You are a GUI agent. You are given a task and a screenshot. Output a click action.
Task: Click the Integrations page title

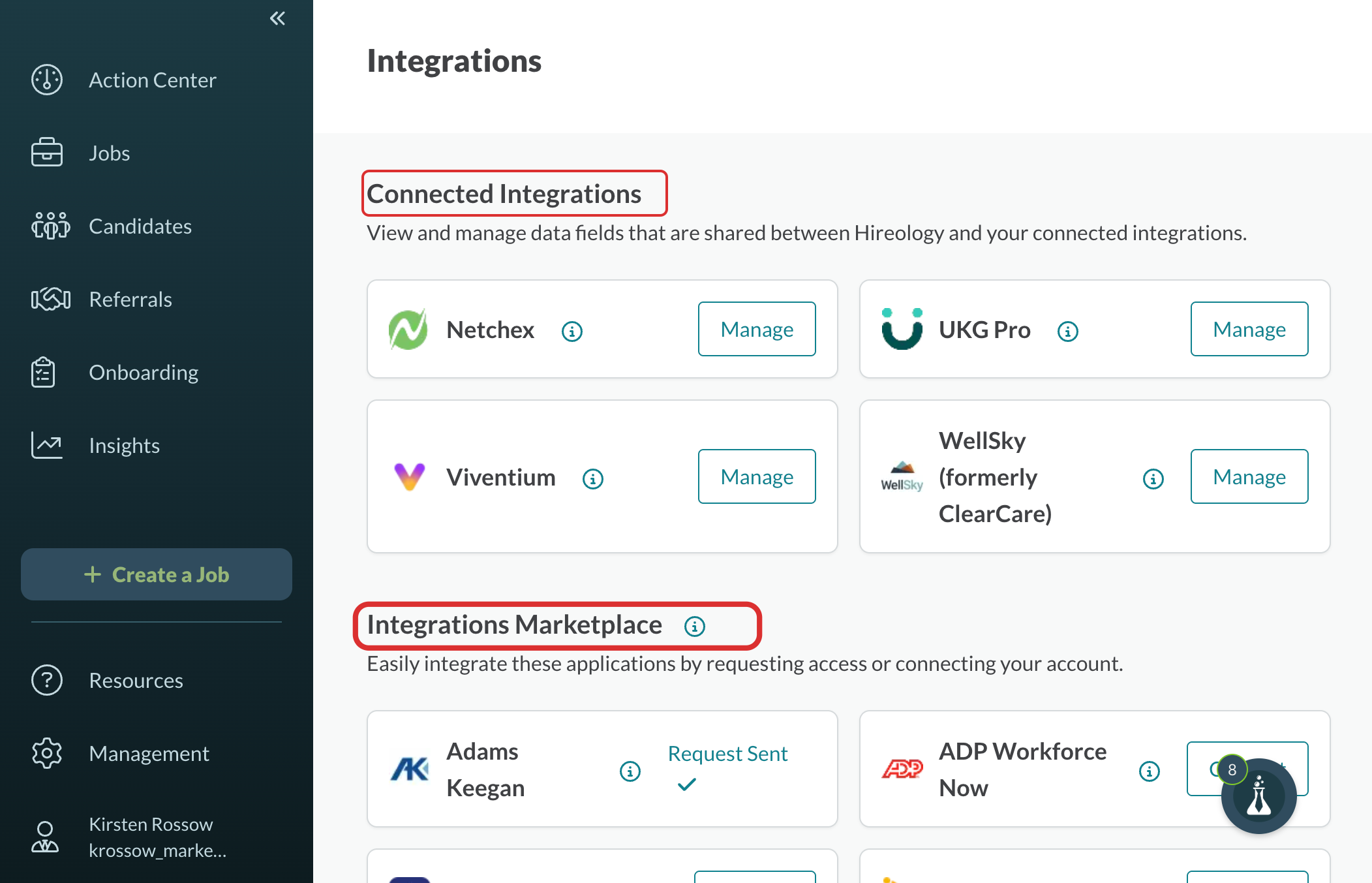454,61
